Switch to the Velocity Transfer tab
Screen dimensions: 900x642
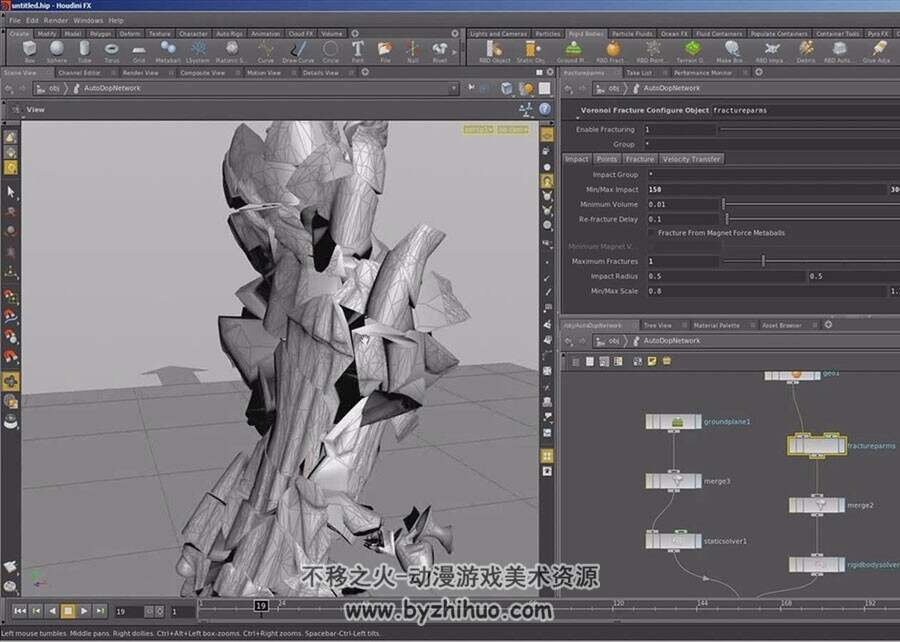pos(691,159)
